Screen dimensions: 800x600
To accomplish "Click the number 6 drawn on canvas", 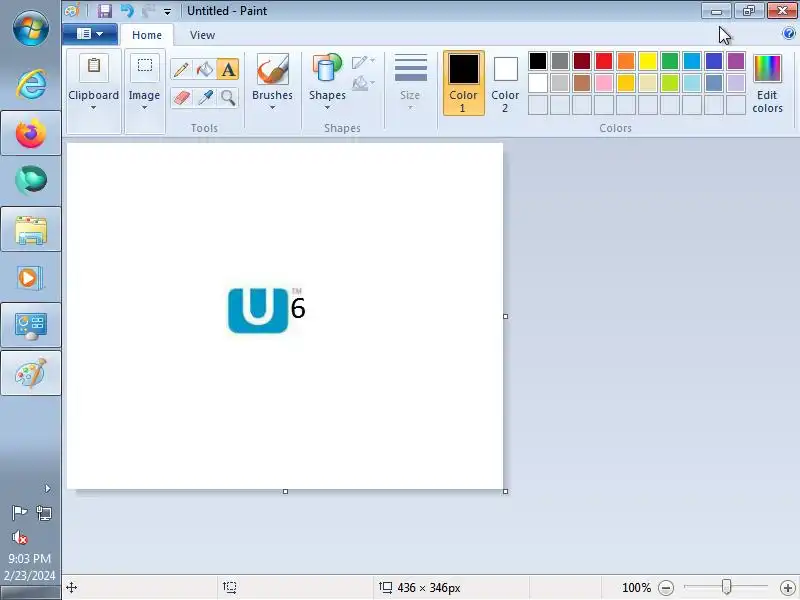I will click(x=298, y=308).
